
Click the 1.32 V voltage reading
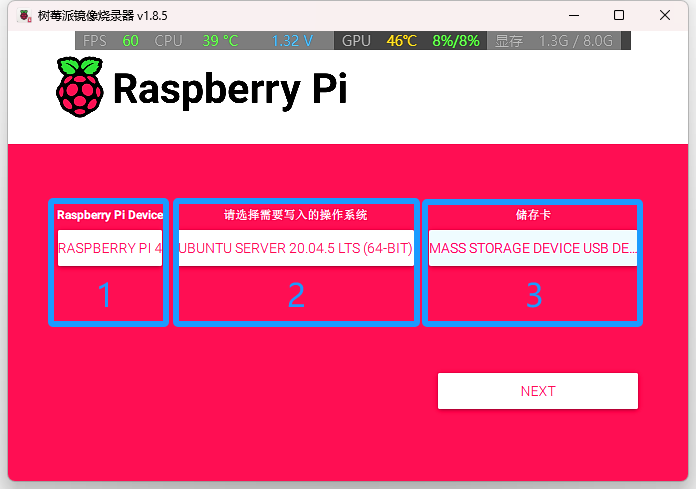click(x=292, y=41)
